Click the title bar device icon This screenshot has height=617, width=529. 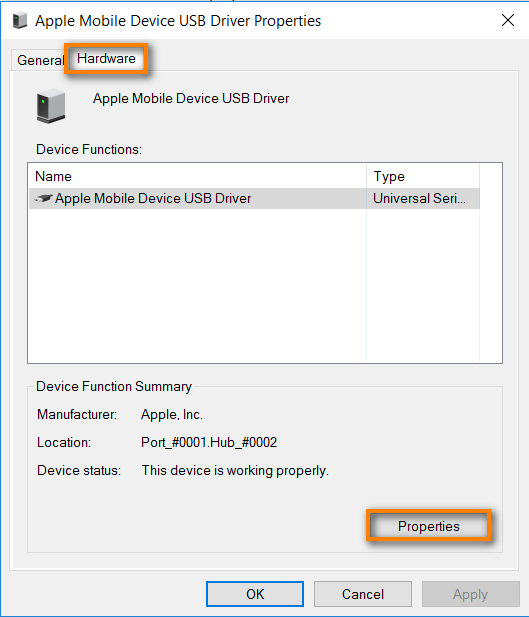[x=20, y=20]
